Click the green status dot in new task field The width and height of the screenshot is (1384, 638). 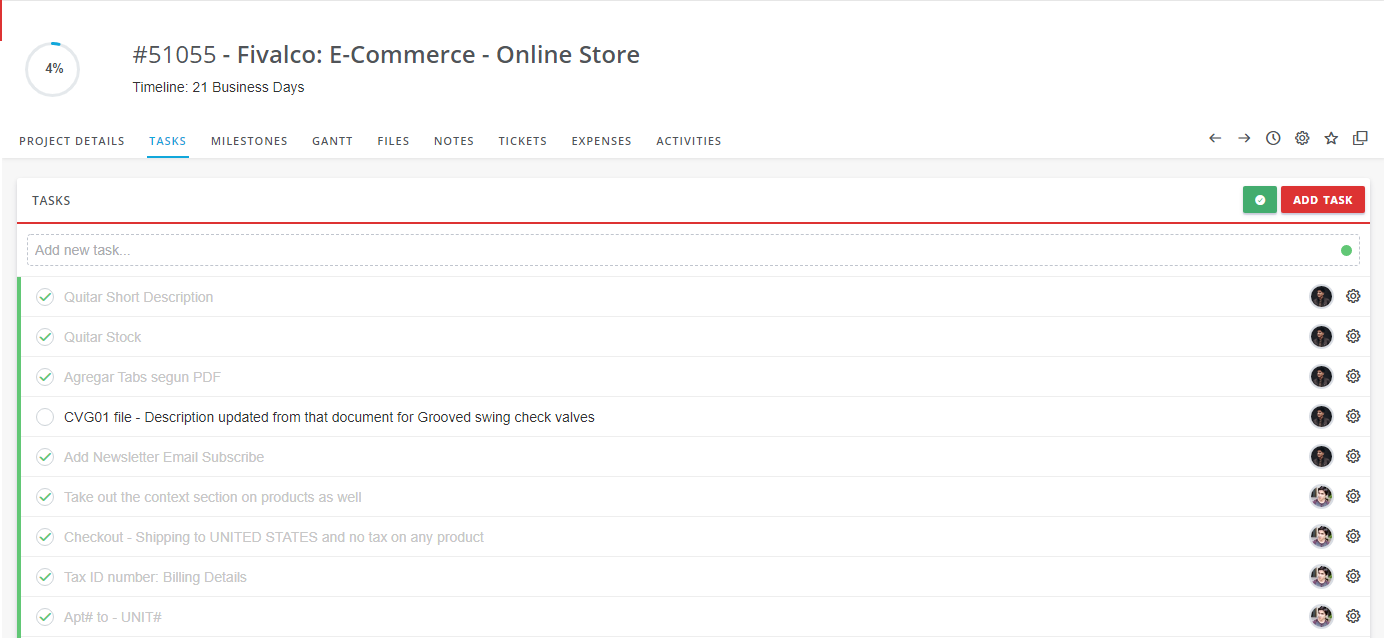click(1346, 250)
